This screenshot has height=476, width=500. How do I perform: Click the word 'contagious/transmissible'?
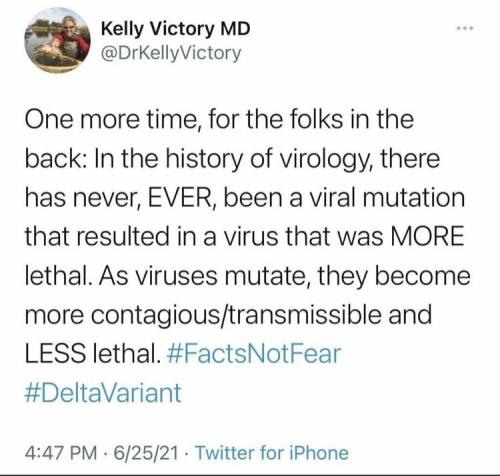pyautogui.click(x=236, y=315)
